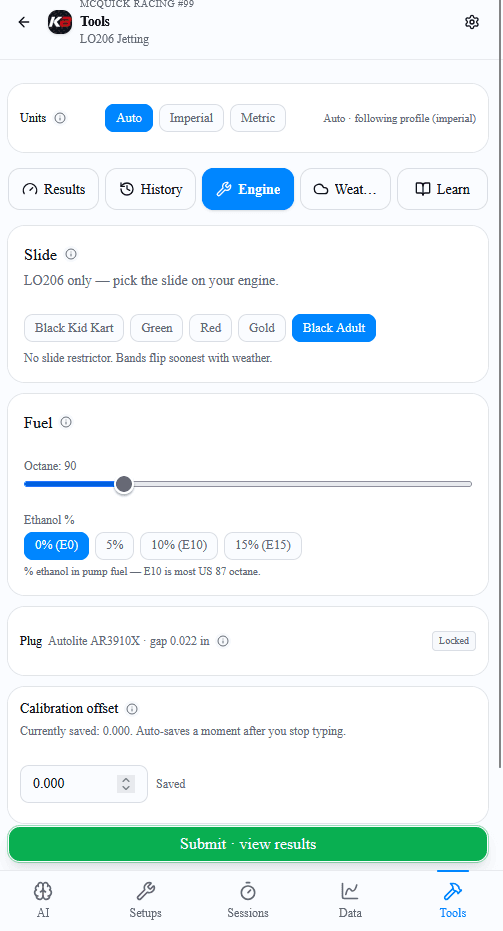This screenshot has width=503, height=931.
Task: Click the info icon beside Slide heading
Action: click(71, 254)
